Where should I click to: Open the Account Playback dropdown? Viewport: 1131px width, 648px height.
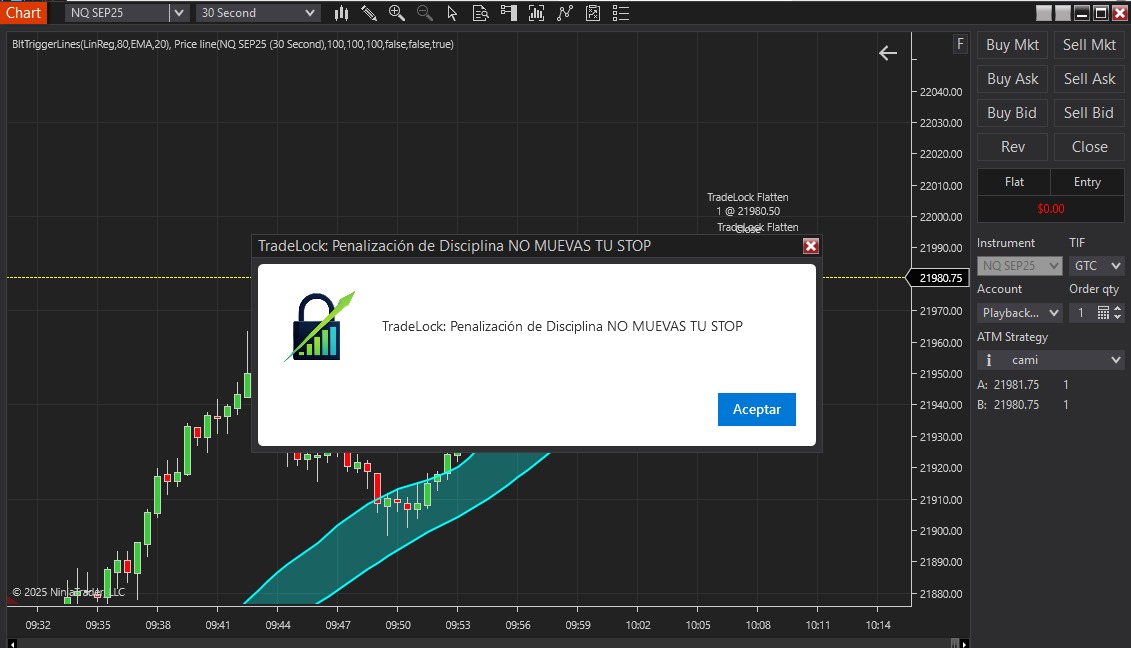click(x=1019, y=312)
